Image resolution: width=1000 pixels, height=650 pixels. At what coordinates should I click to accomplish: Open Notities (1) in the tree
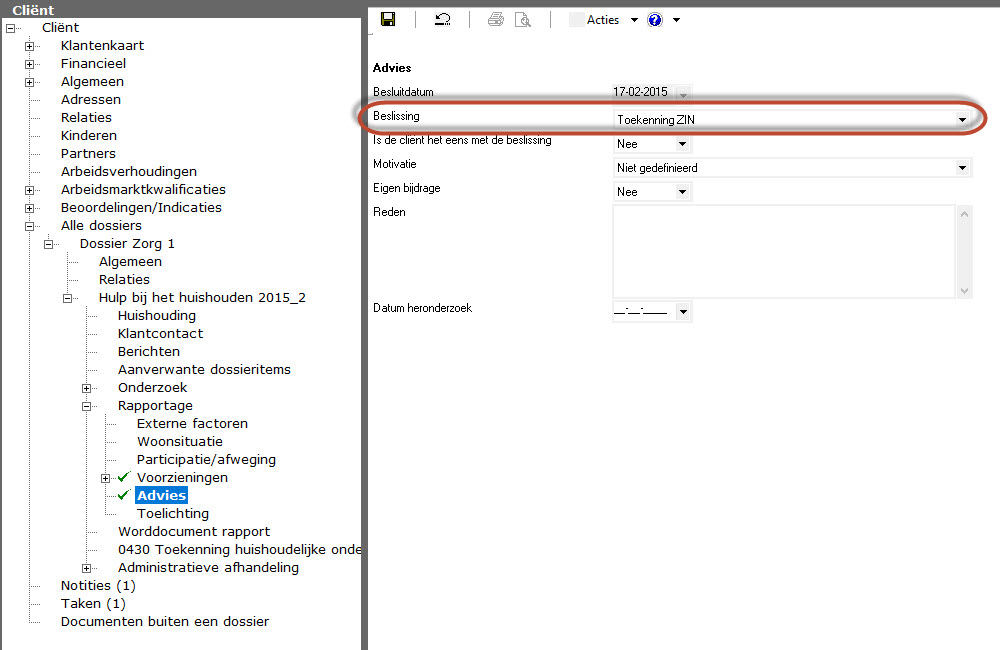point(98,586)
